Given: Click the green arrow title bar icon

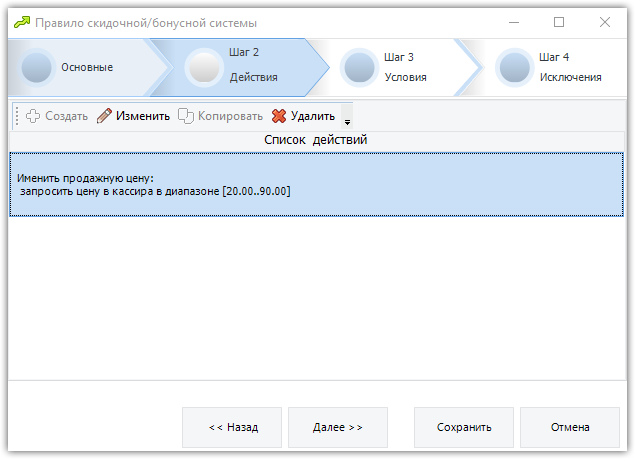Looking at the screenshot, I should (x=22, y=22).
